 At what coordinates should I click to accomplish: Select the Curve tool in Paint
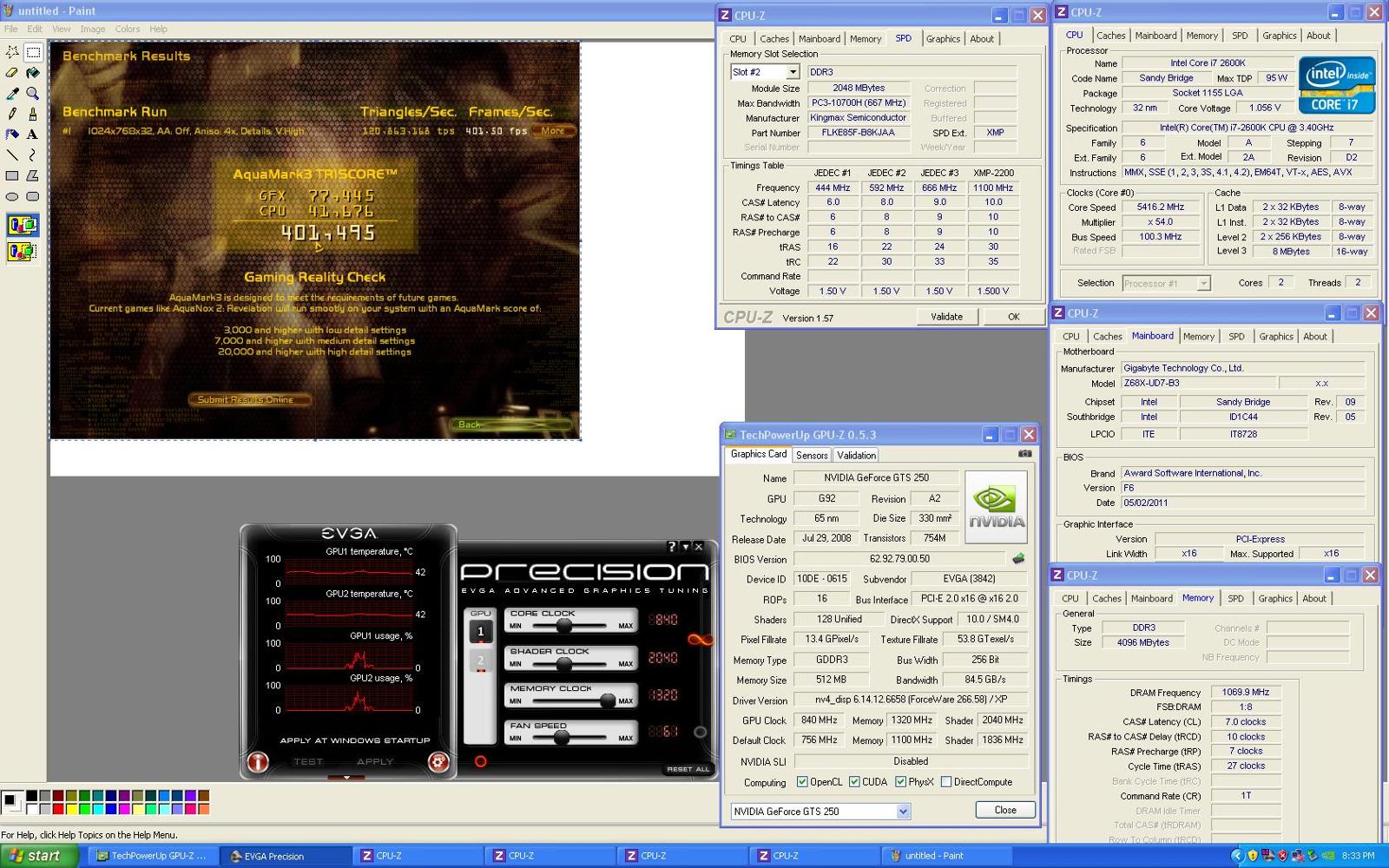point(33,155)
